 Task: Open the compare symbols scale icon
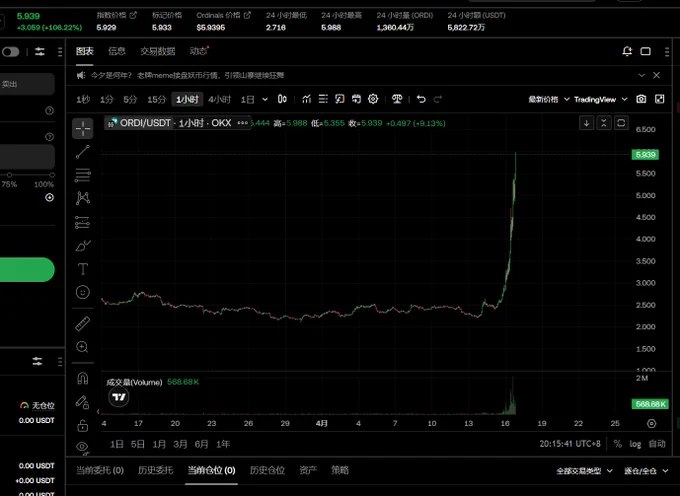tap(397, 99)
